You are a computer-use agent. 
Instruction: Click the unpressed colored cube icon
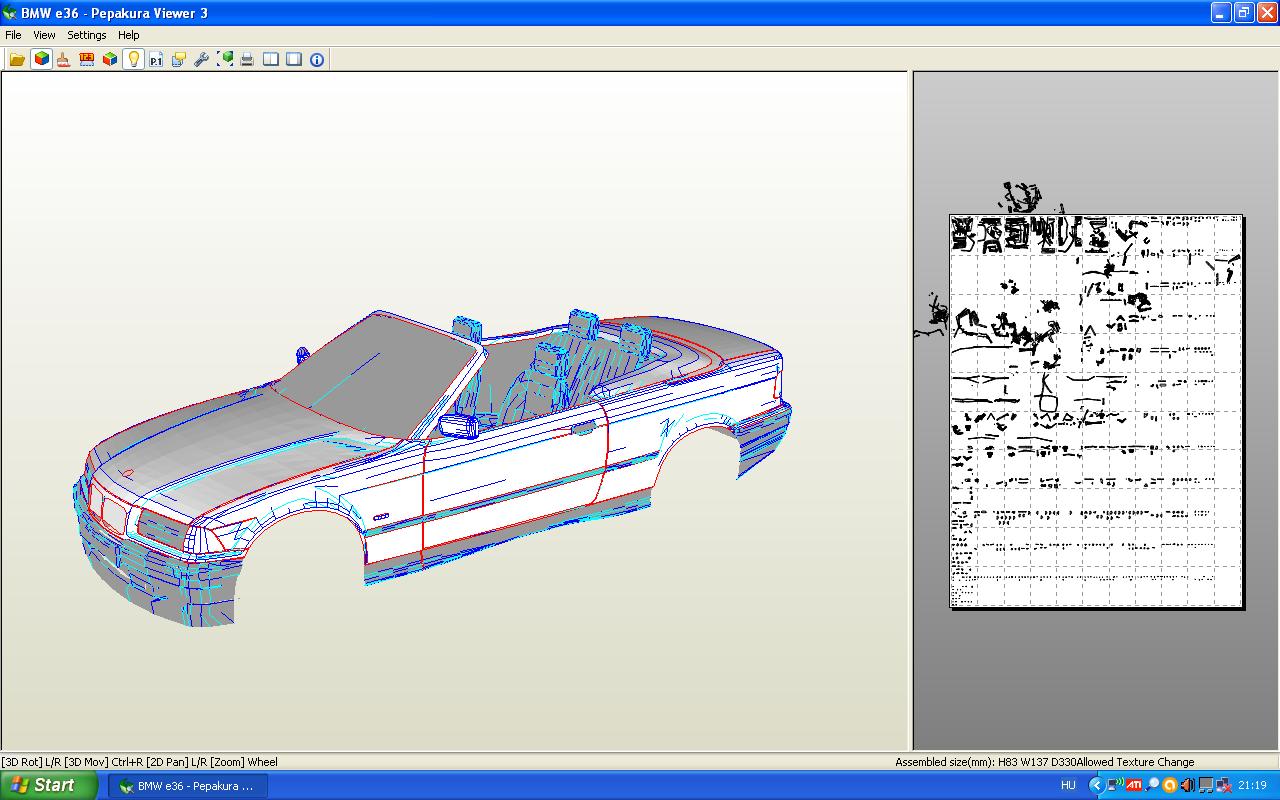tap(110, 60)
